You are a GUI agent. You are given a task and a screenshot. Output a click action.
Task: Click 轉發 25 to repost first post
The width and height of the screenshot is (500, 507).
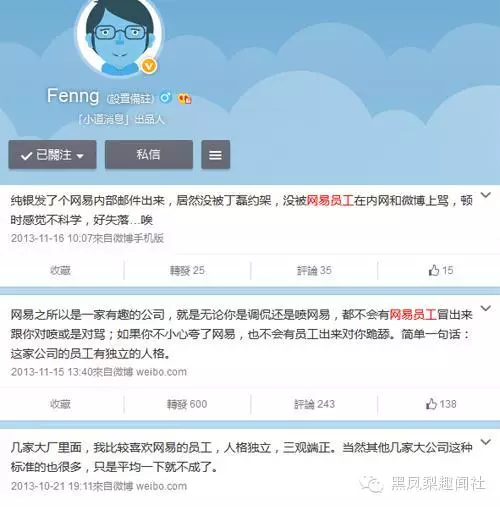click(x=187, y=270)
